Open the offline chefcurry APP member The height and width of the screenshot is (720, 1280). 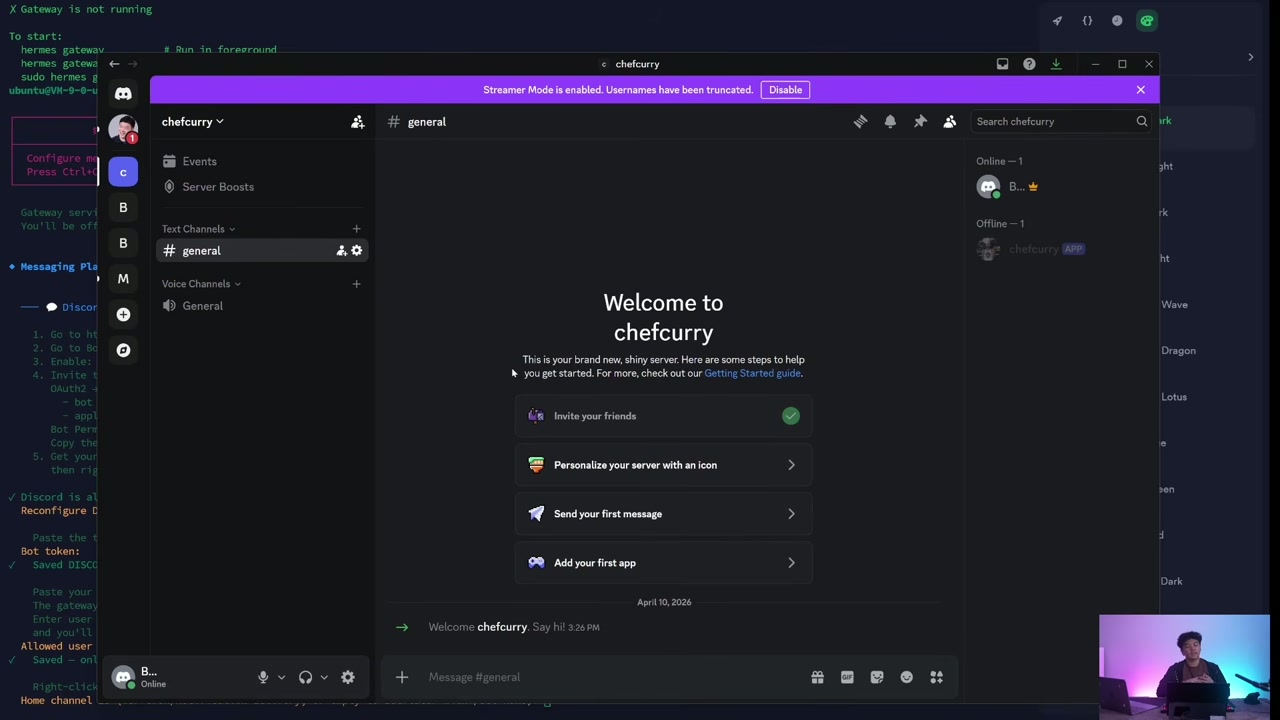click(x=1060, y=249)
